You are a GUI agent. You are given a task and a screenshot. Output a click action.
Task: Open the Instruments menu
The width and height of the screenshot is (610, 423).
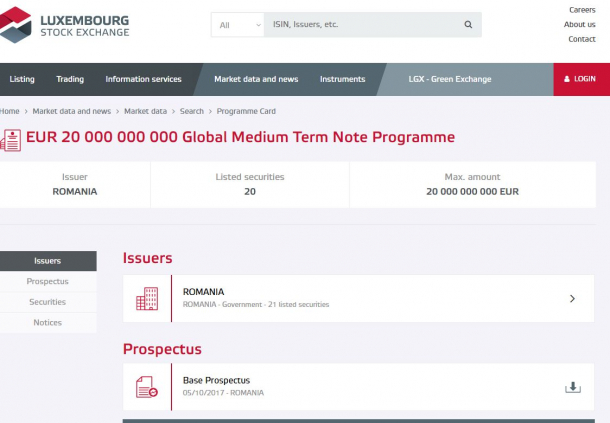(x=342, y=79)
